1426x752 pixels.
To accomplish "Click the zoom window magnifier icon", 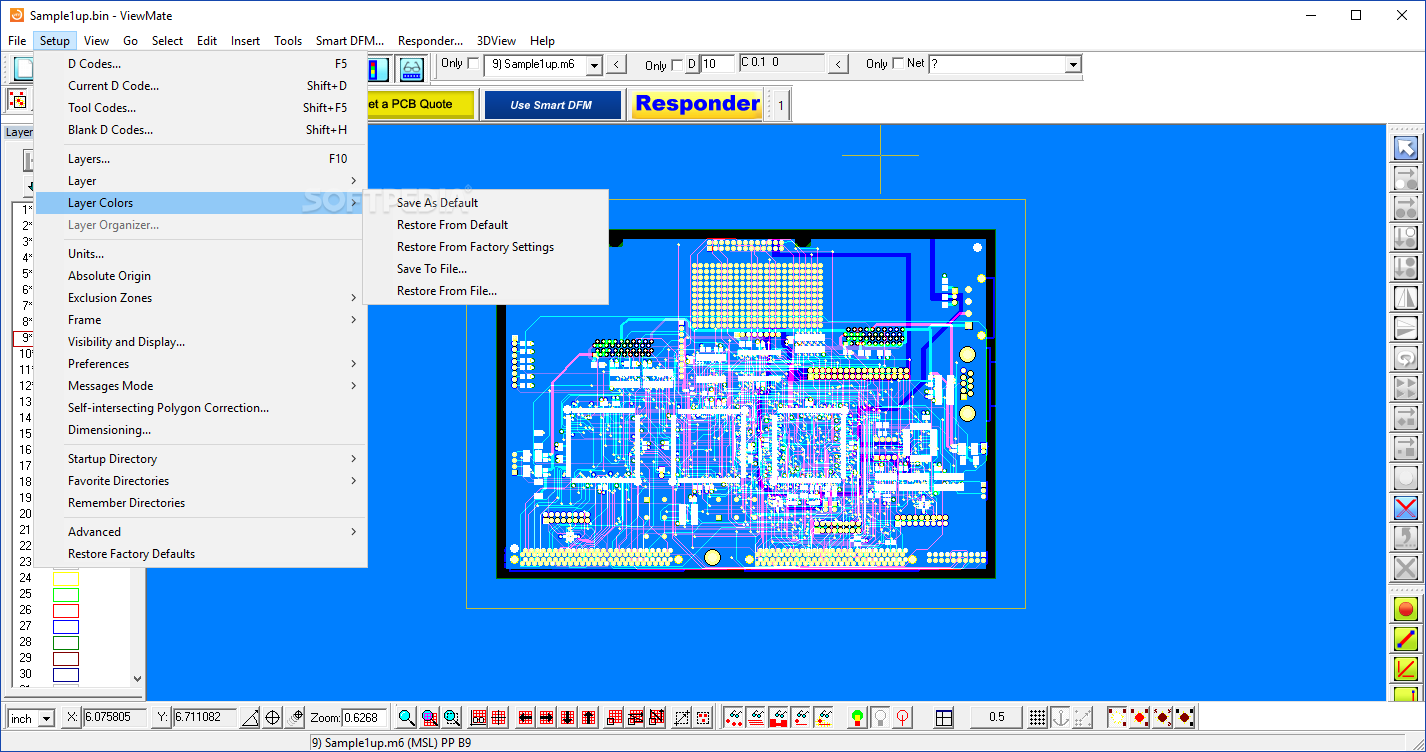I will (x=429, y=717).
